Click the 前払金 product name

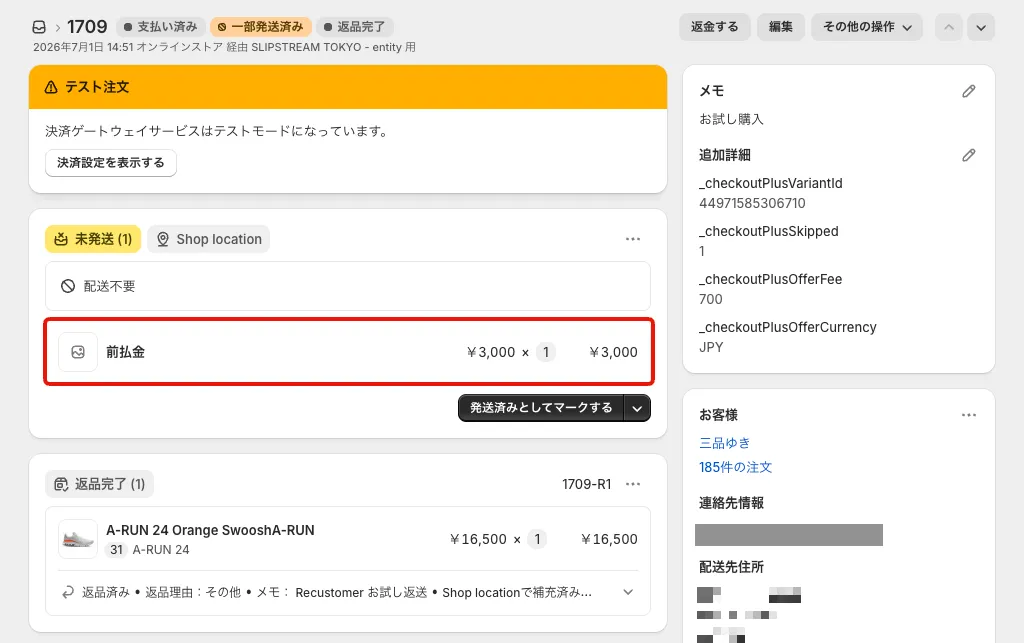(125, 352)
